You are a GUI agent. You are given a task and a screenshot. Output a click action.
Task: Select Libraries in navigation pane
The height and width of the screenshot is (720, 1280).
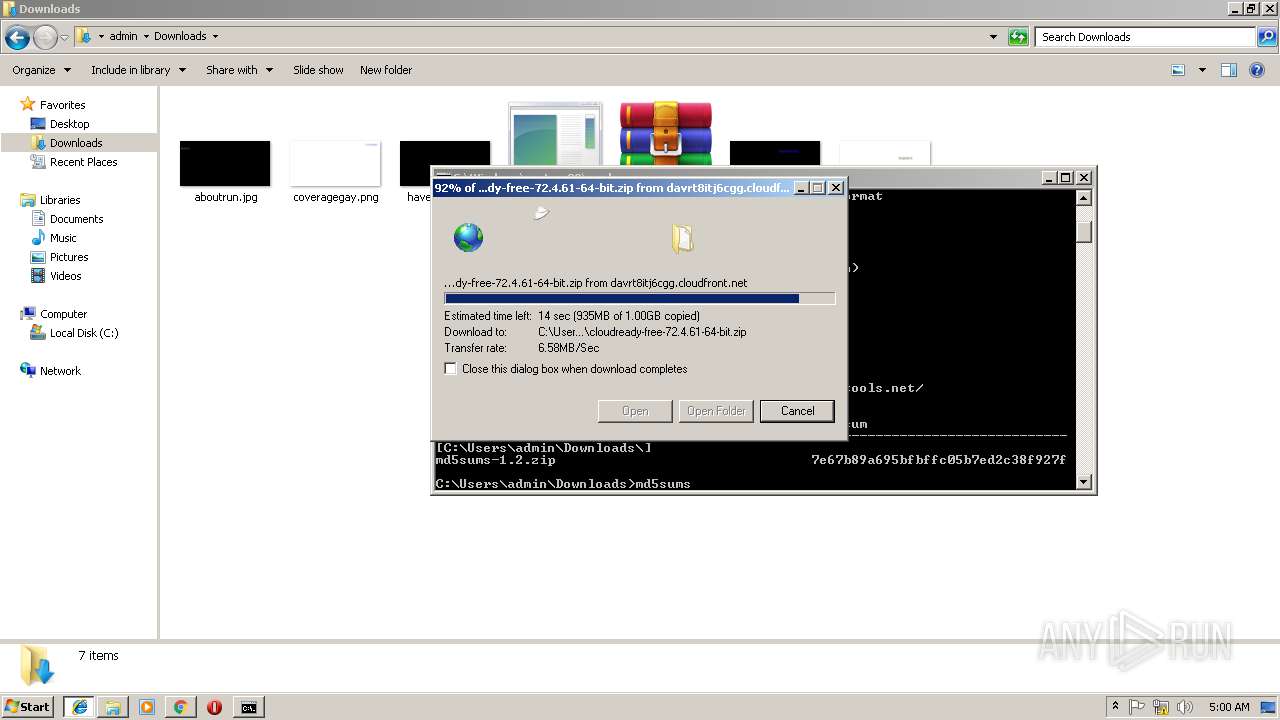coord(60,200)
